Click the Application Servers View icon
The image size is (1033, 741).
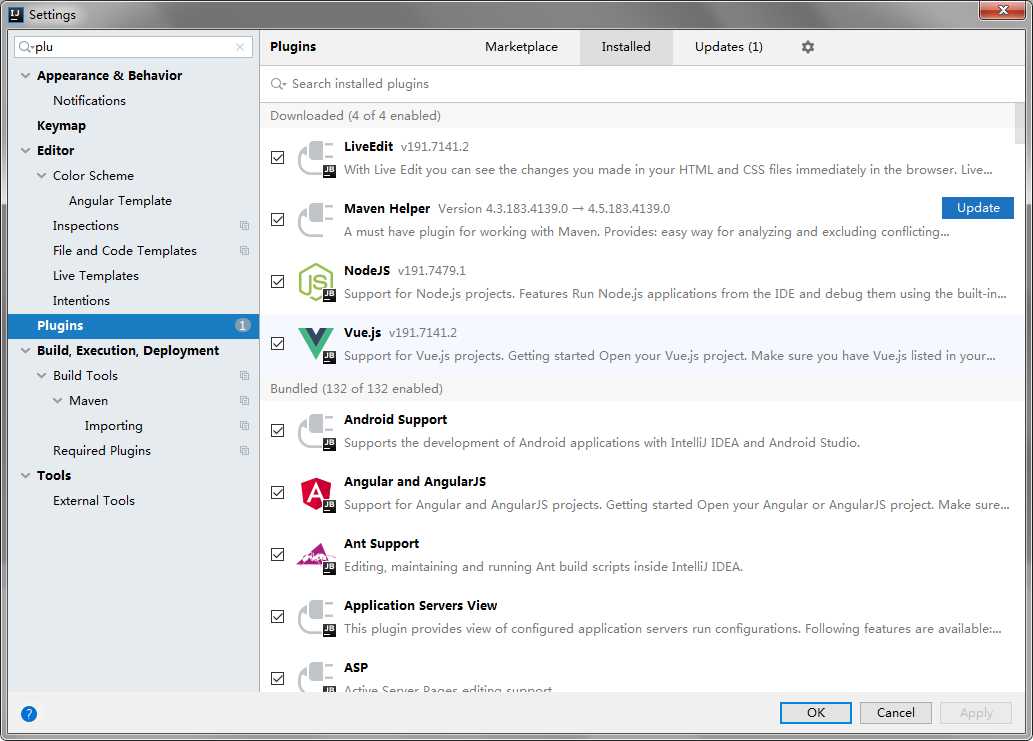coord(316,617)
